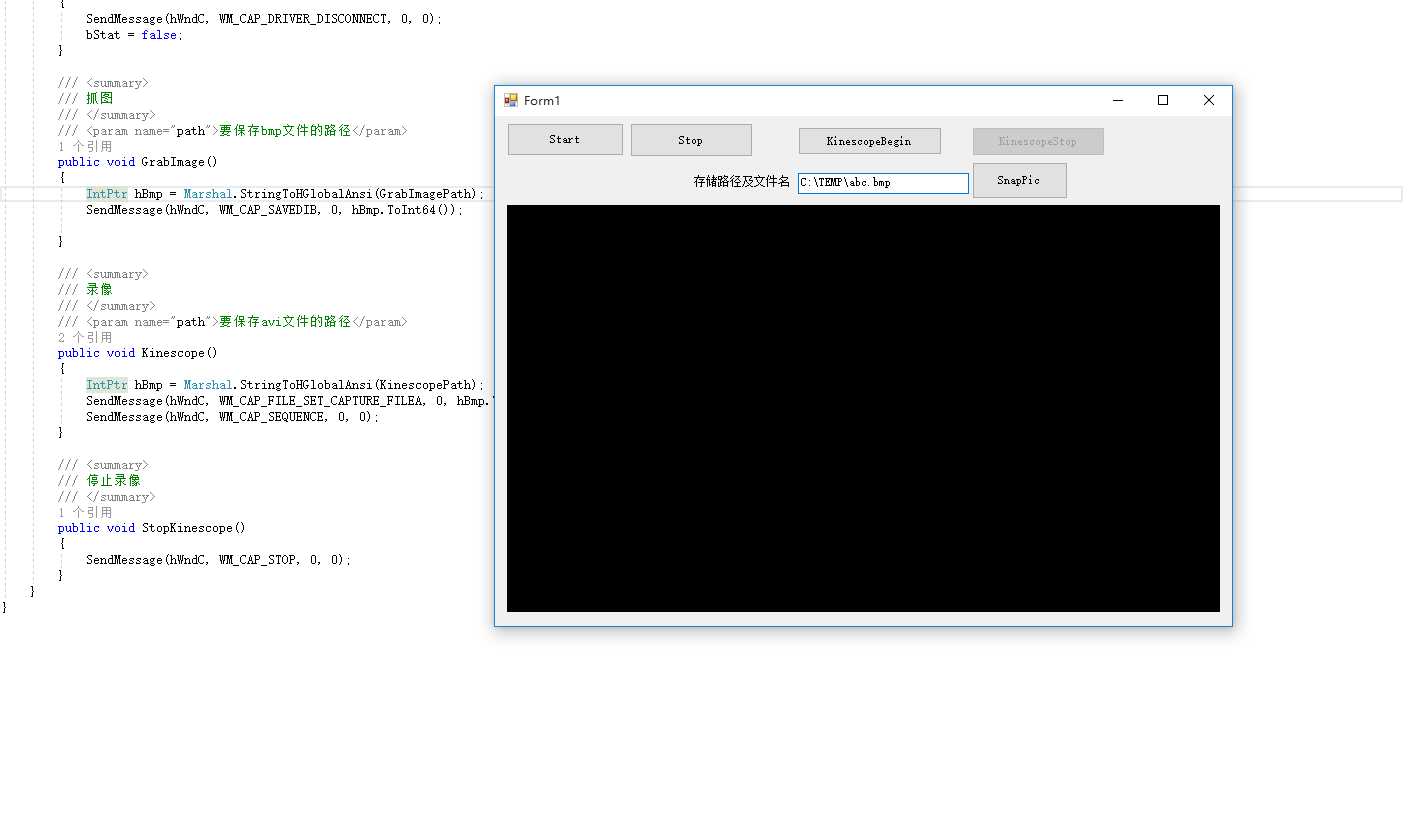The width and height of the screenshot is (1403, 831).
Task: Click the Form1 window icon
Action: [x=511, y=100]
